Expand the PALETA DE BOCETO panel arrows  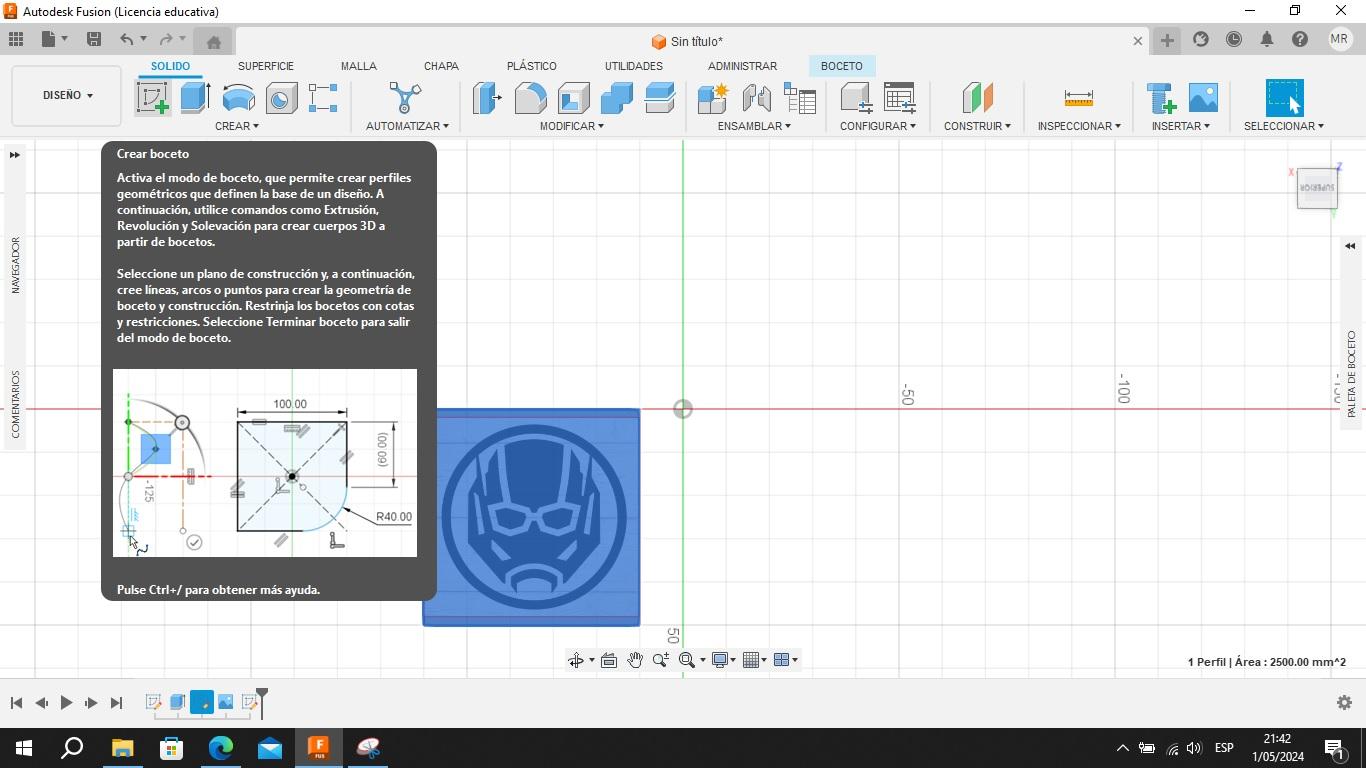pos(1350,246)
